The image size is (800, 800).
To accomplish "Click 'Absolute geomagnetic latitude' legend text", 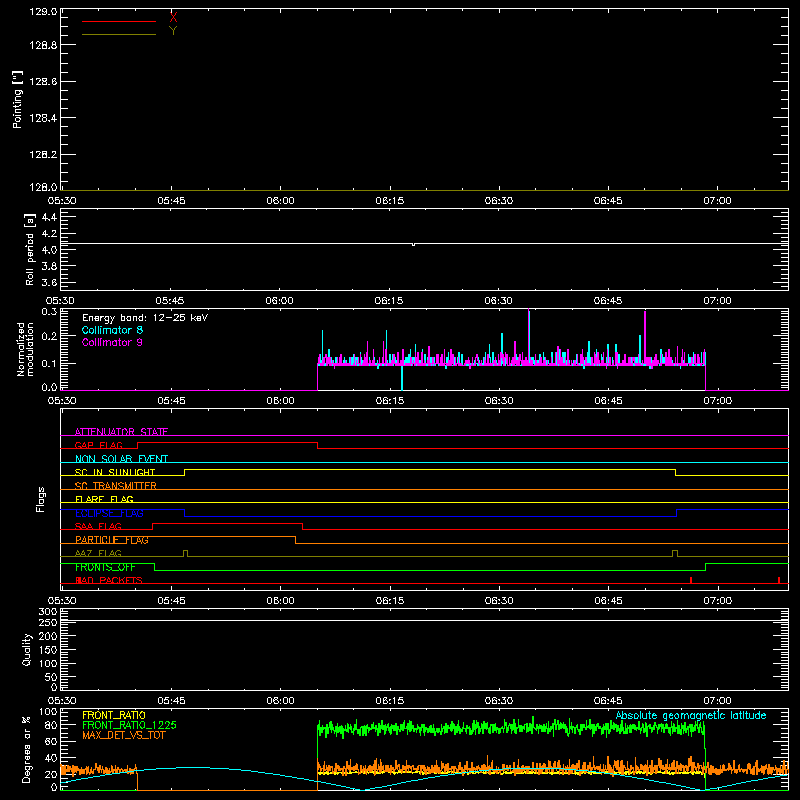I will 691,715.
